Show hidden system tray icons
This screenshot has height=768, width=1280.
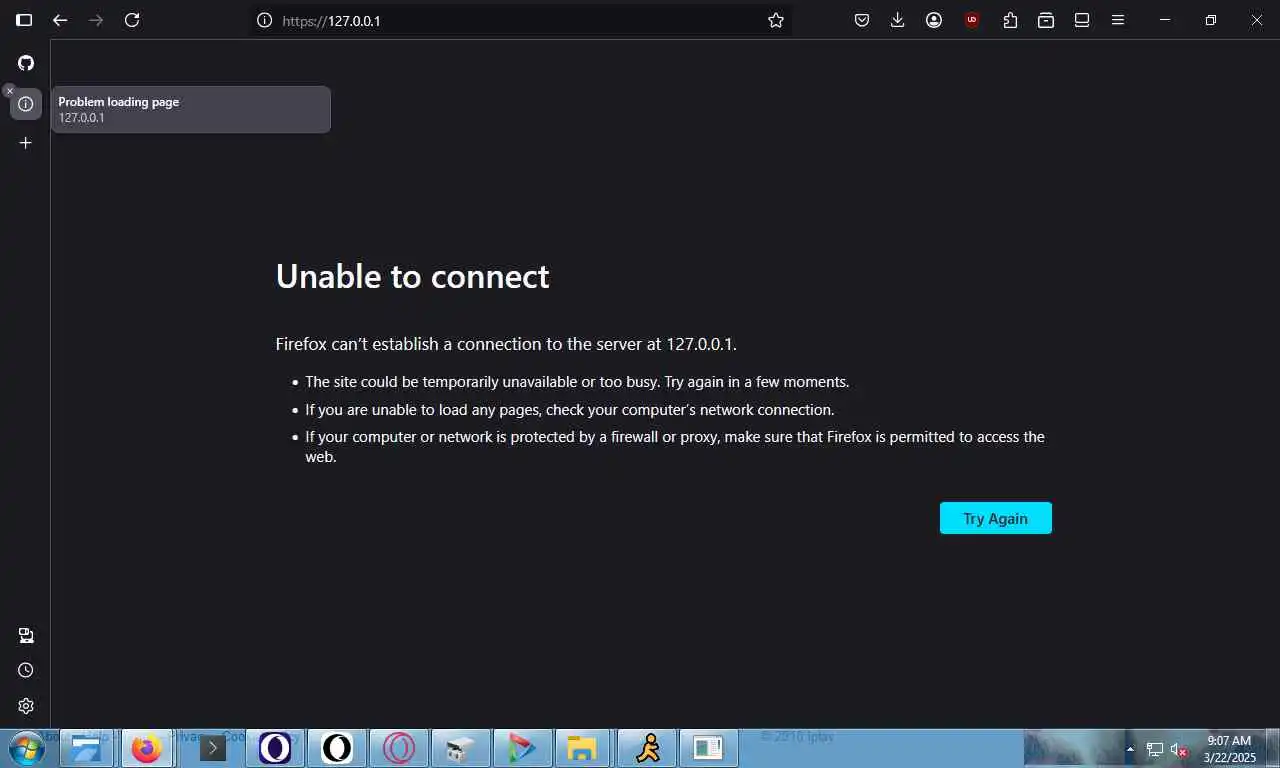pyautogui.click(x=1131, y=749)
